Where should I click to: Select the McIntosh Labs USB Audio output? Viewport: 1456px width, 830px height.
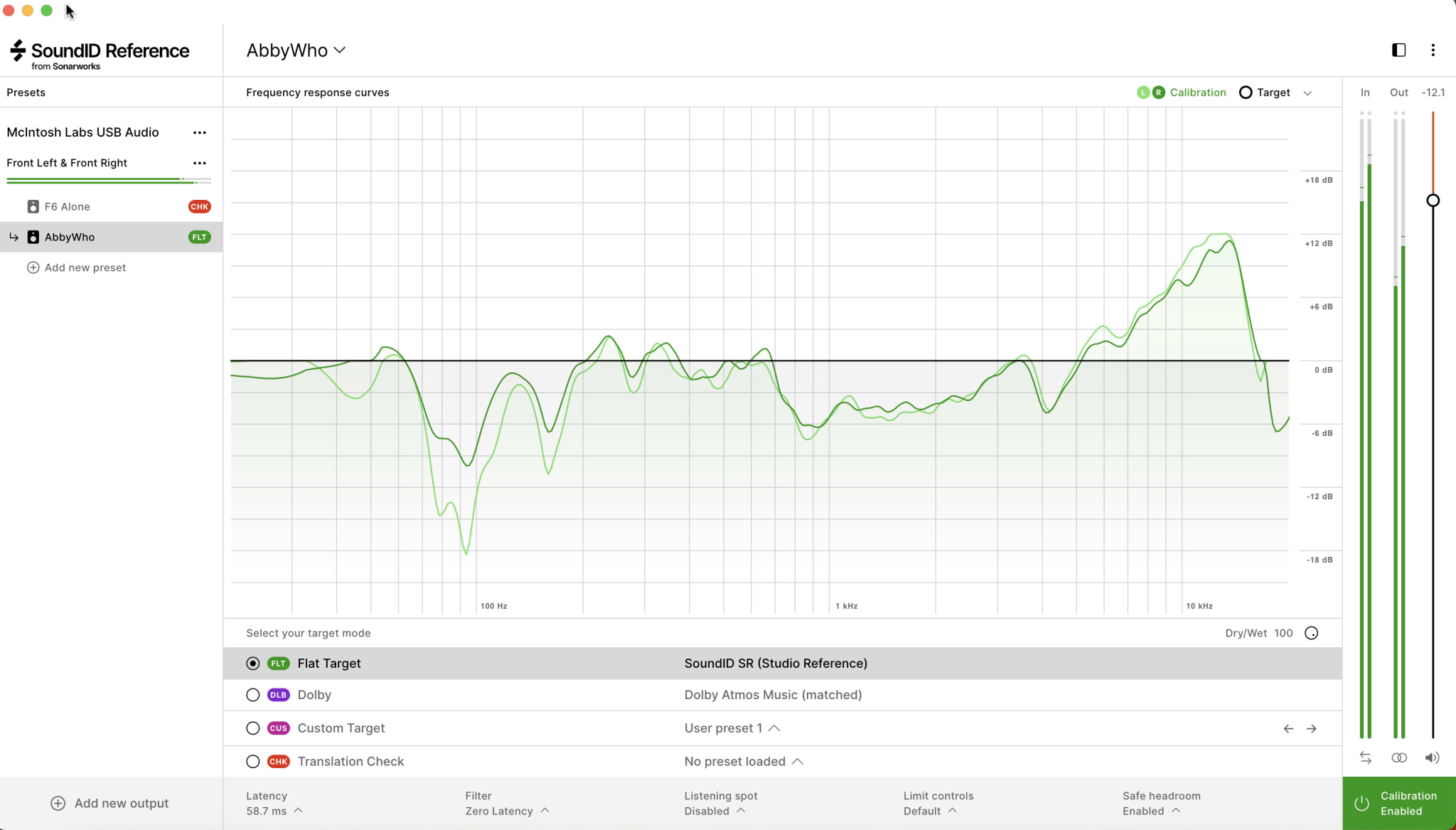(x=83, y=133)
